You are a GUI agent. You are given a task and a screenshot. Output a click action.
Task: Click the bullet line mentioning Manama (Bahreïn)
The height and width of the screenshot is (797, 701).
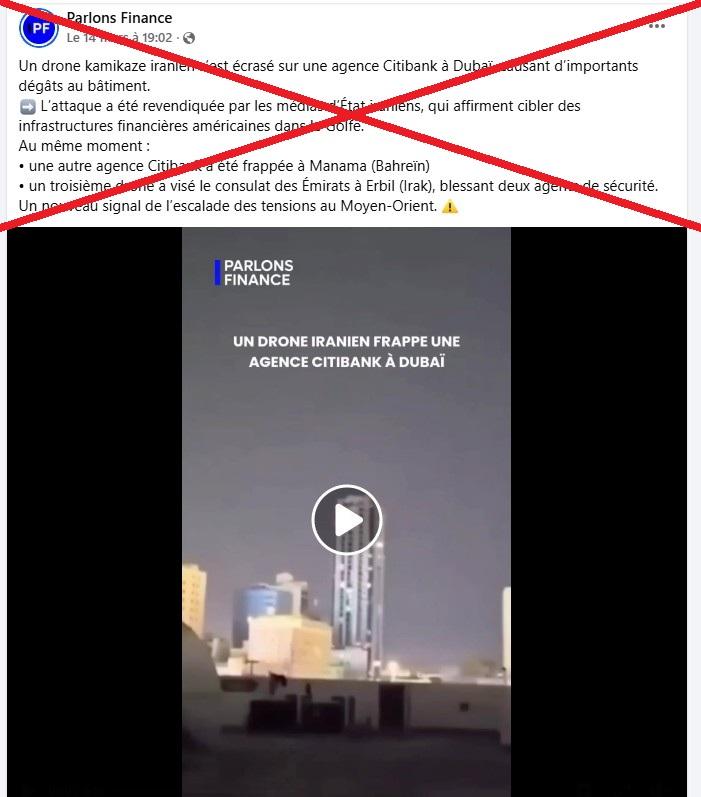(x=224, y=166)
